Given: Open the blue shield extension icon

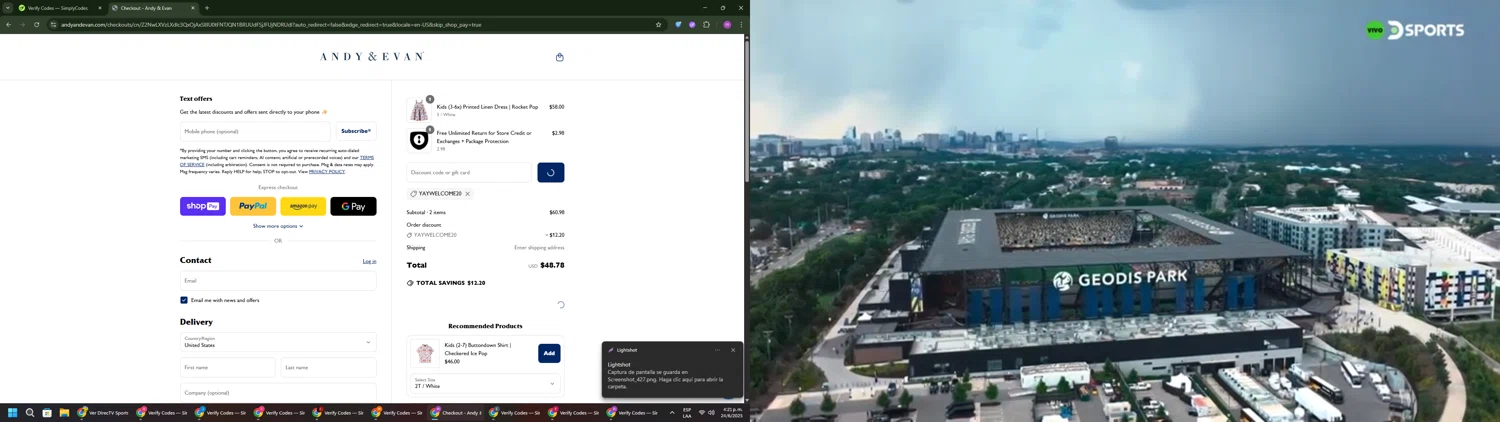Looking at the screenshot, I should coord(678,25).
